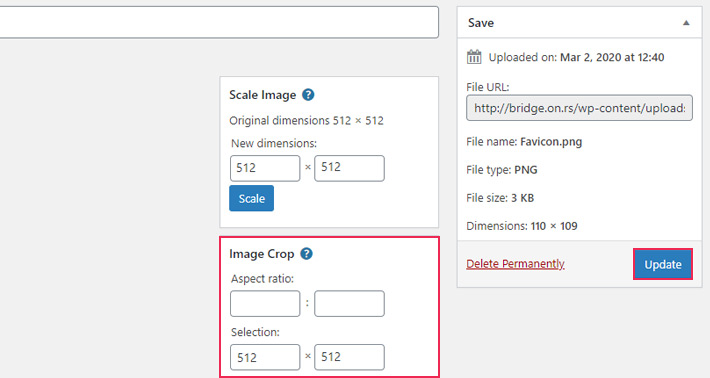710x378 pixels.
Task: Click the 'Aspect ratio:' label
Action: tap(262, 279)
